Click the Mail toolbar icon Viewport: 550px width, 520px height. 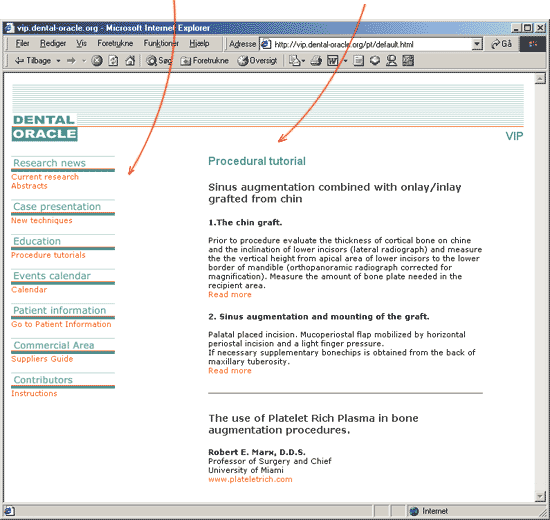coord(294,61)
